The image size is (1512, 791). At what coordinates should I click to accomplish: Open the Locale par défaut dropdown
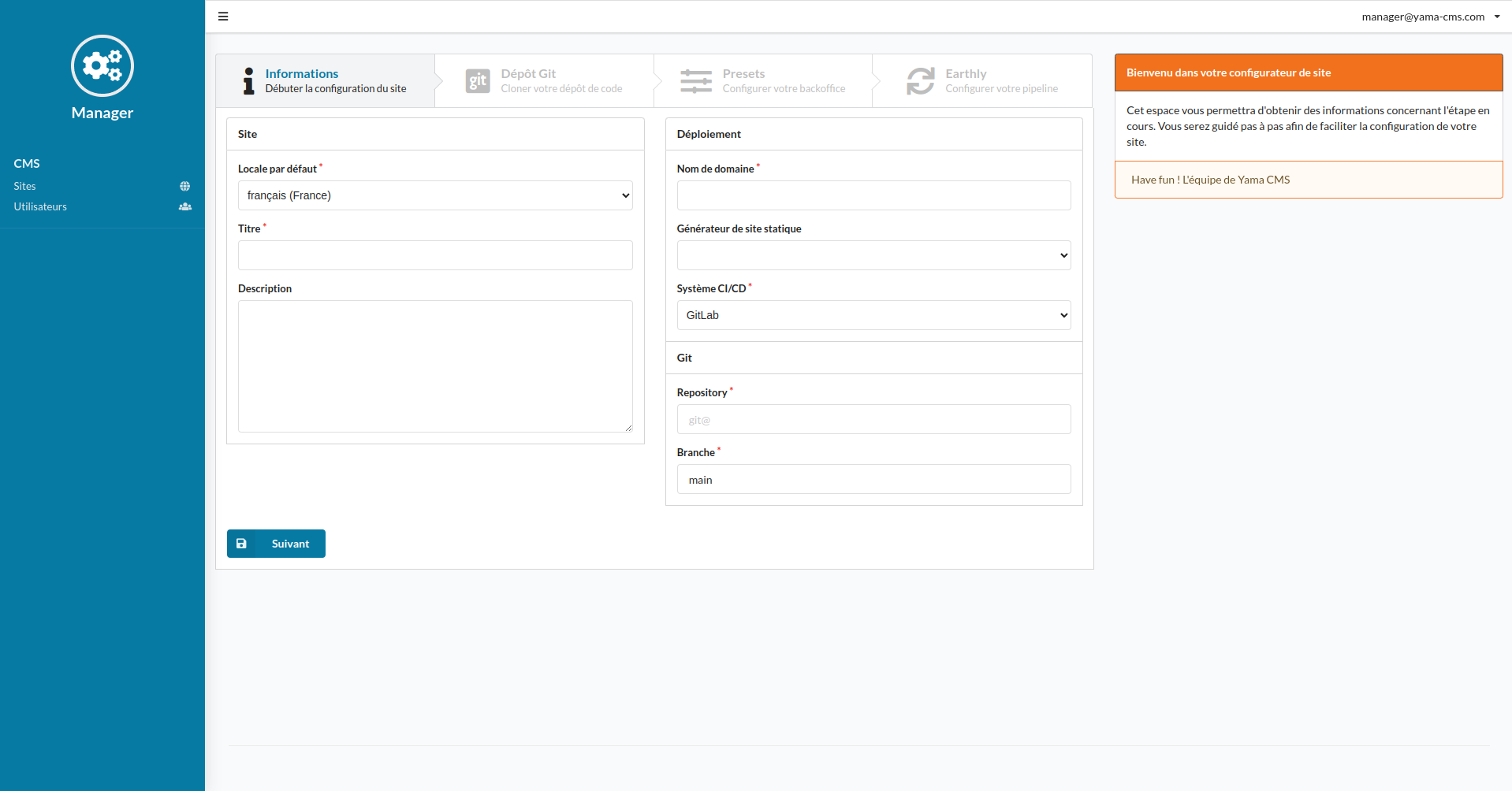click(435, 195)
